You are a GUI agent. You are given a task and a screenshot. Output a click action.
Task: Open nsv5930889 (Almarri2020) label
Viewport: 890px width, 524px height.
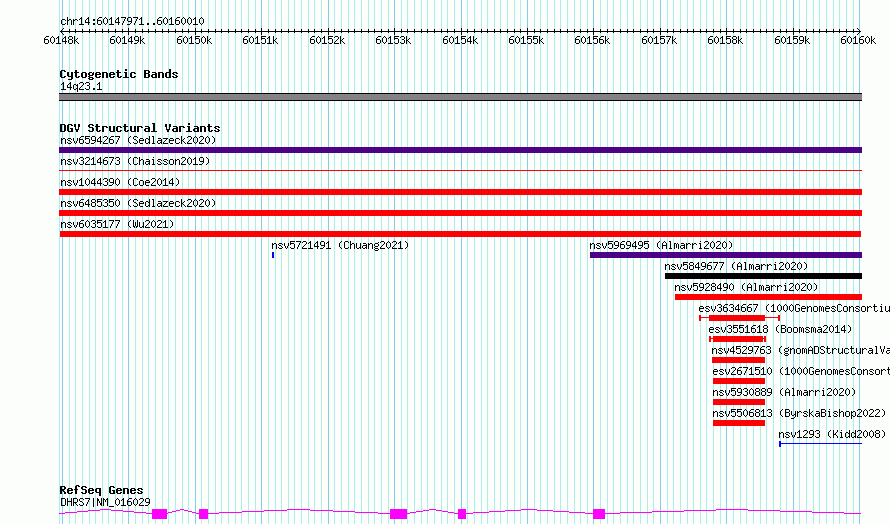784,392
